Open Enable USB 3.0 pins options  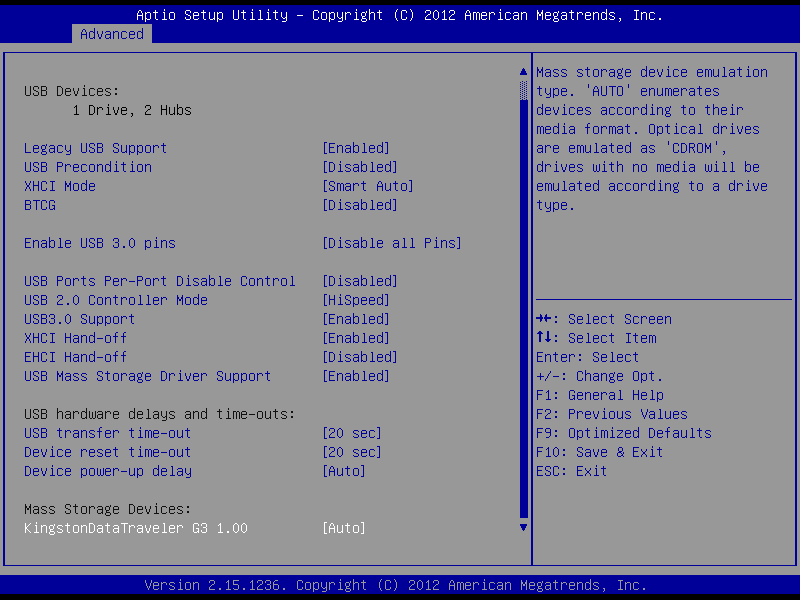(x=391, y=243)
